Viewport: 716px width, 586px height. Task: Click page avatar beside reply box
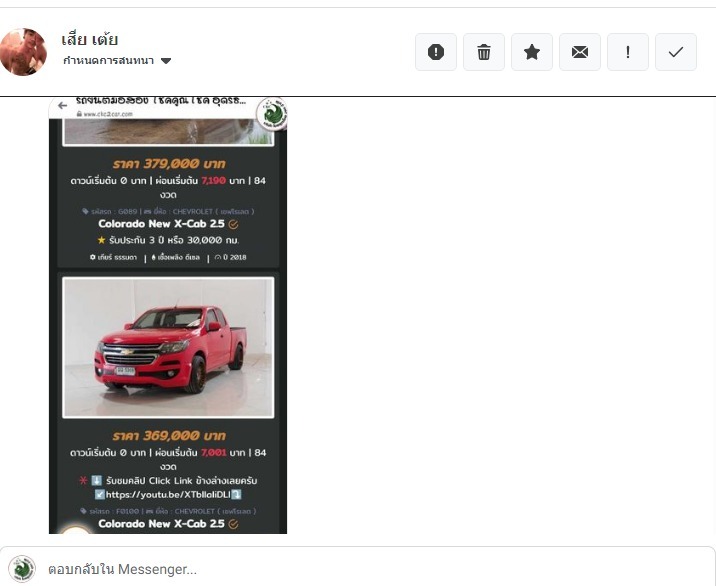(x=22, y=569)
